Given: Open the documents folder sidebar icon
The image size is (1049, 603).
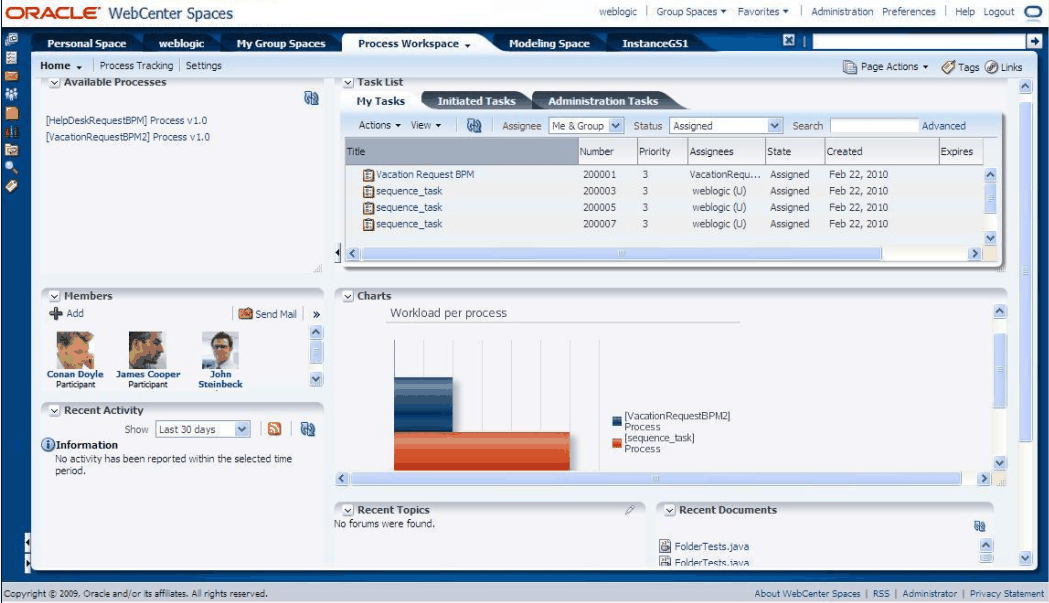Looking at the screenshot, I should (x=11, y=149).
